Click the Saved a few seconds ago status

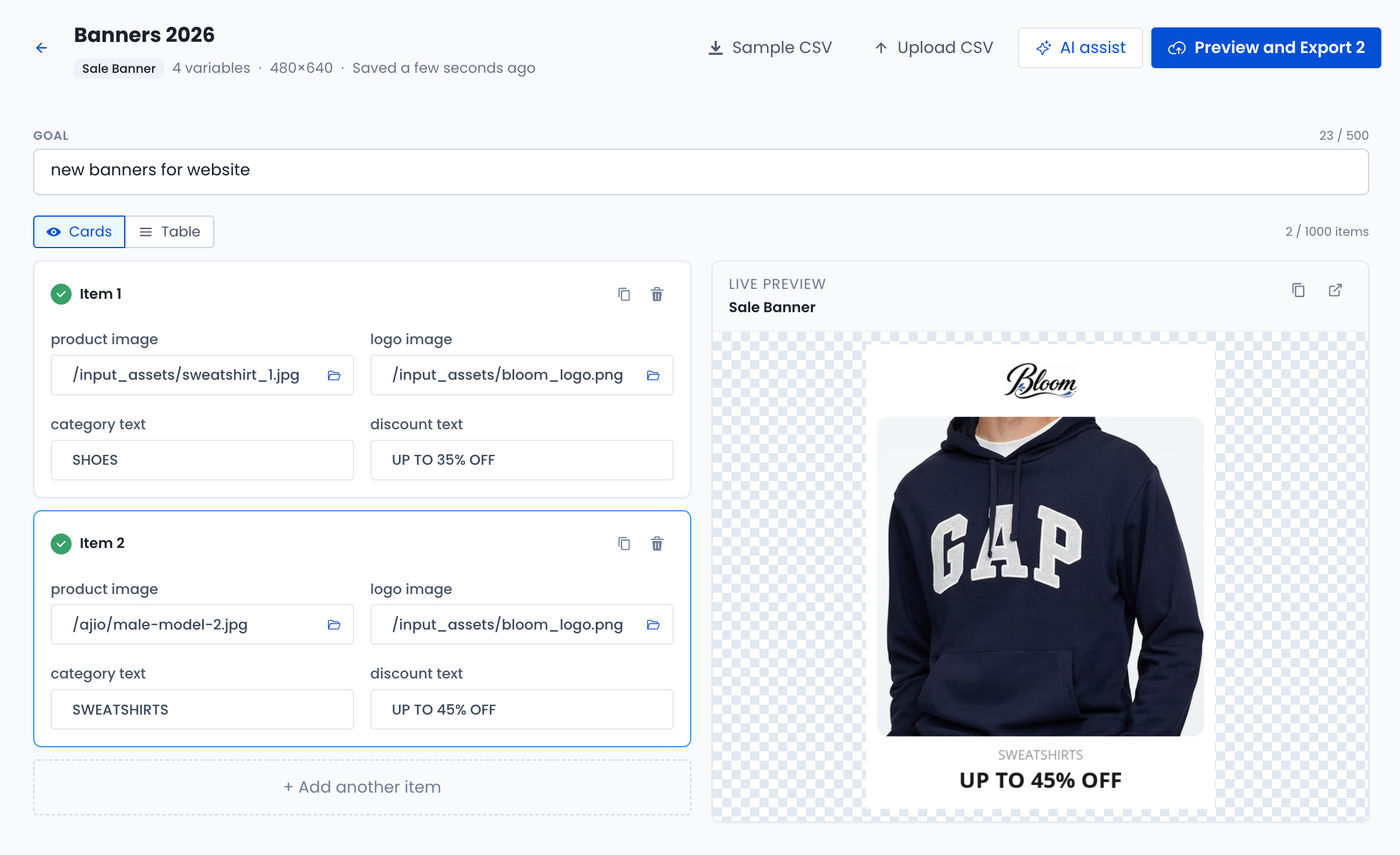pyautogui.click(x=443, y=68)
